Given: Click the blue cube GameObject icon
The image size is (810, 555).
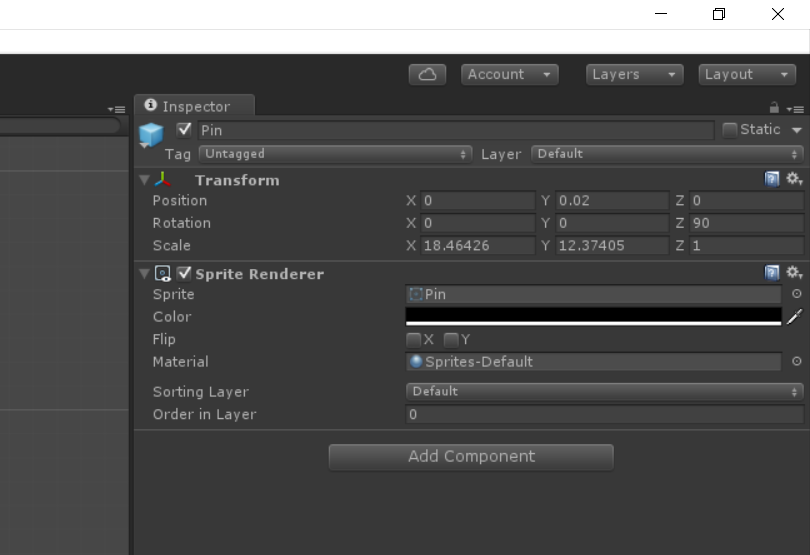Looking at the screenshot, I should click(x=151, y=134).
